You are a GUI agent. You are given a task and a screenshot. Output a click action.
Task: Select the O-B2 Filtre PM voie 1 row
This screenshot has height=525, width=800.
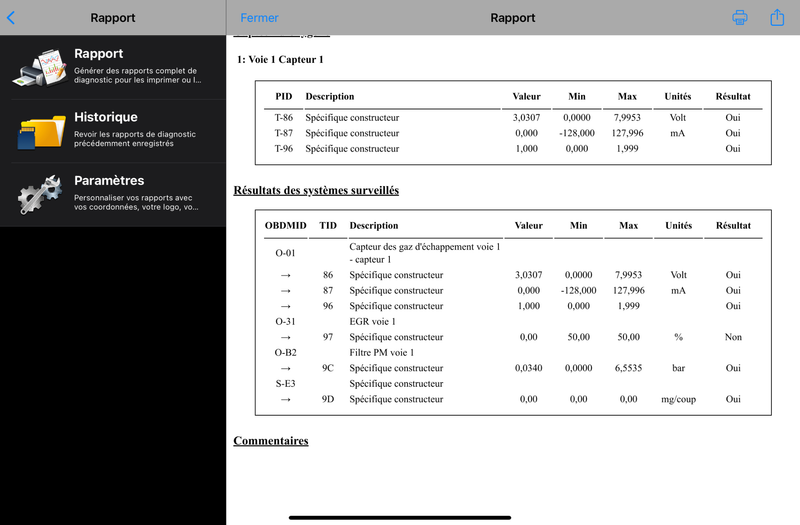(x=513, y=353)
